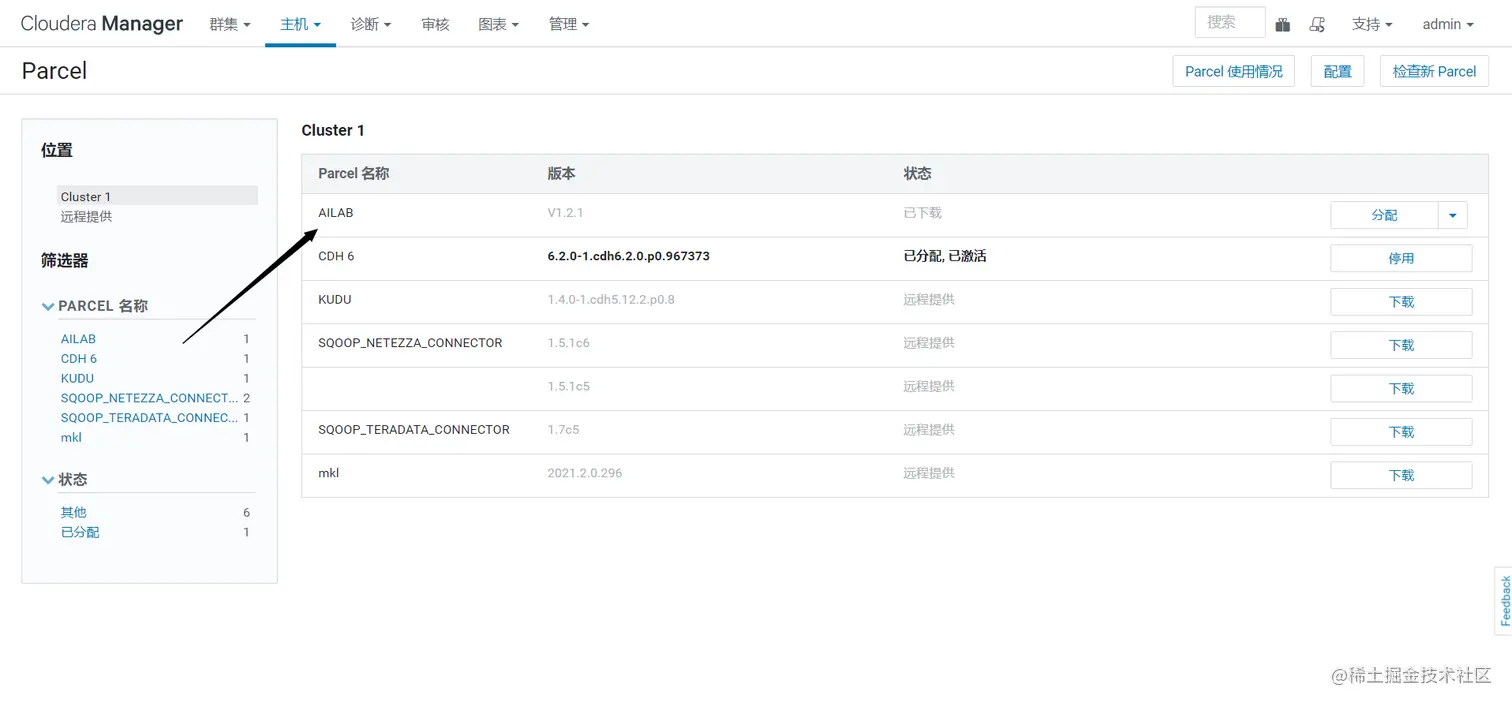Open the Feedback side tab

[1504, 601]
